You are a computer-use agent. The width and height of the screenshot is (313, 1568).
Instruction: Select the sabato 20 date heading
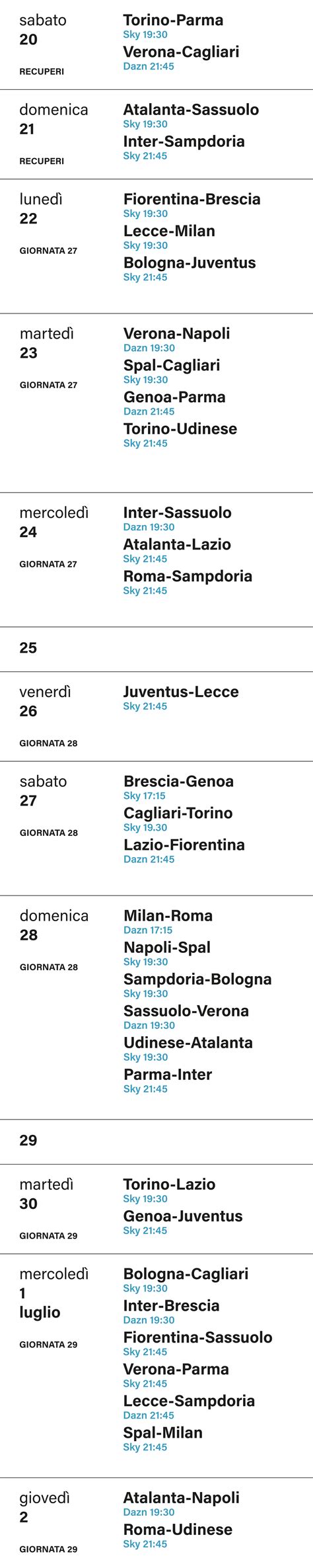43,30
